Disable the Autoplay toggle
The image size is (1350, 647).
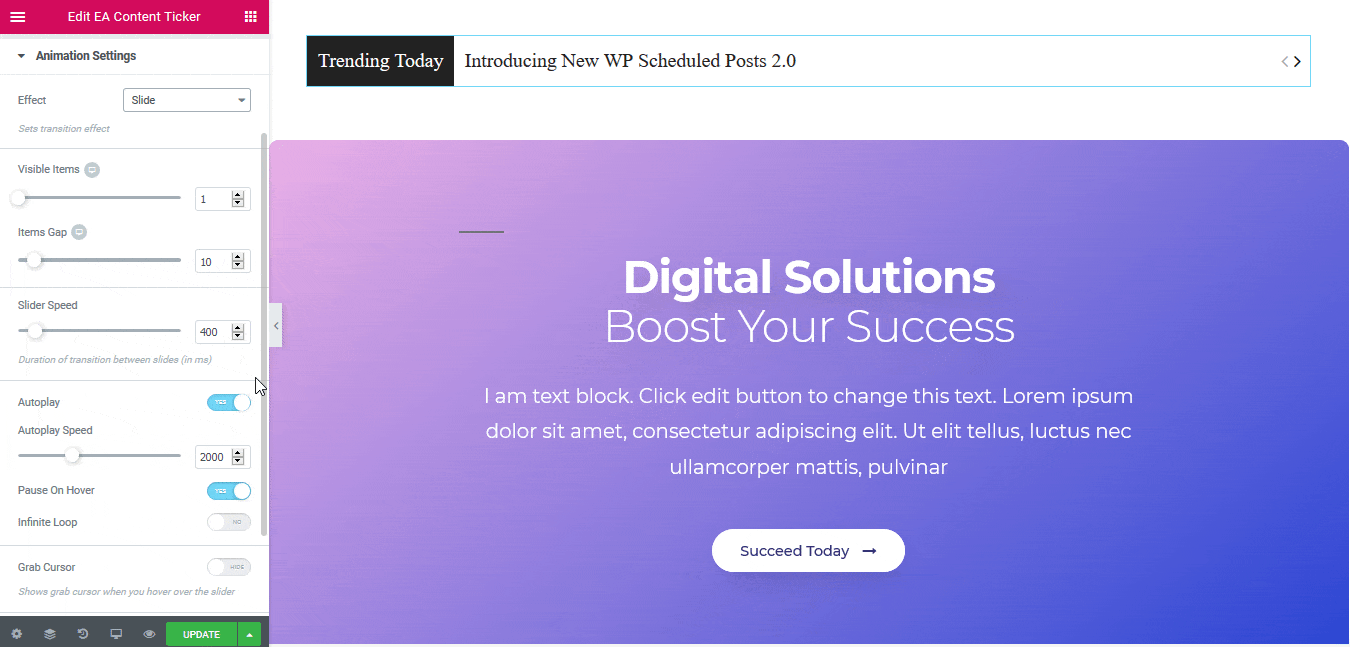tap(229, 402)
